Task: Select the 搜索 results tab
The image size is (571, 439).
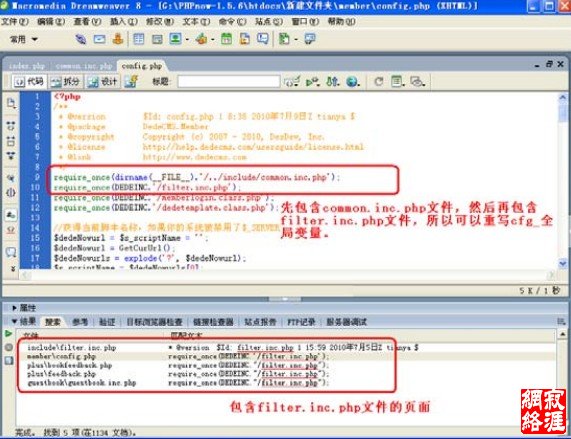Action: pos(53,322)
